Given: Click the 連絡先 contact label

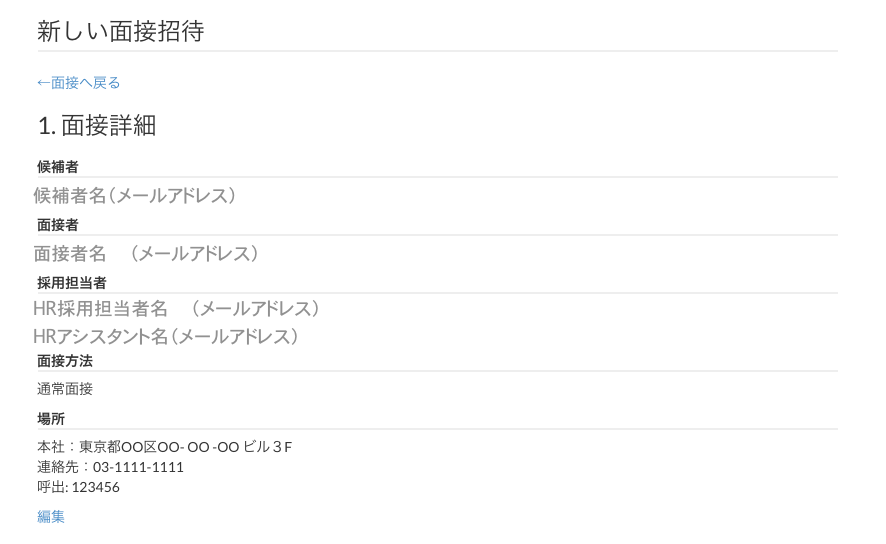Looking at the screenshot, I should pyautogui.click(x=58, y=467).
